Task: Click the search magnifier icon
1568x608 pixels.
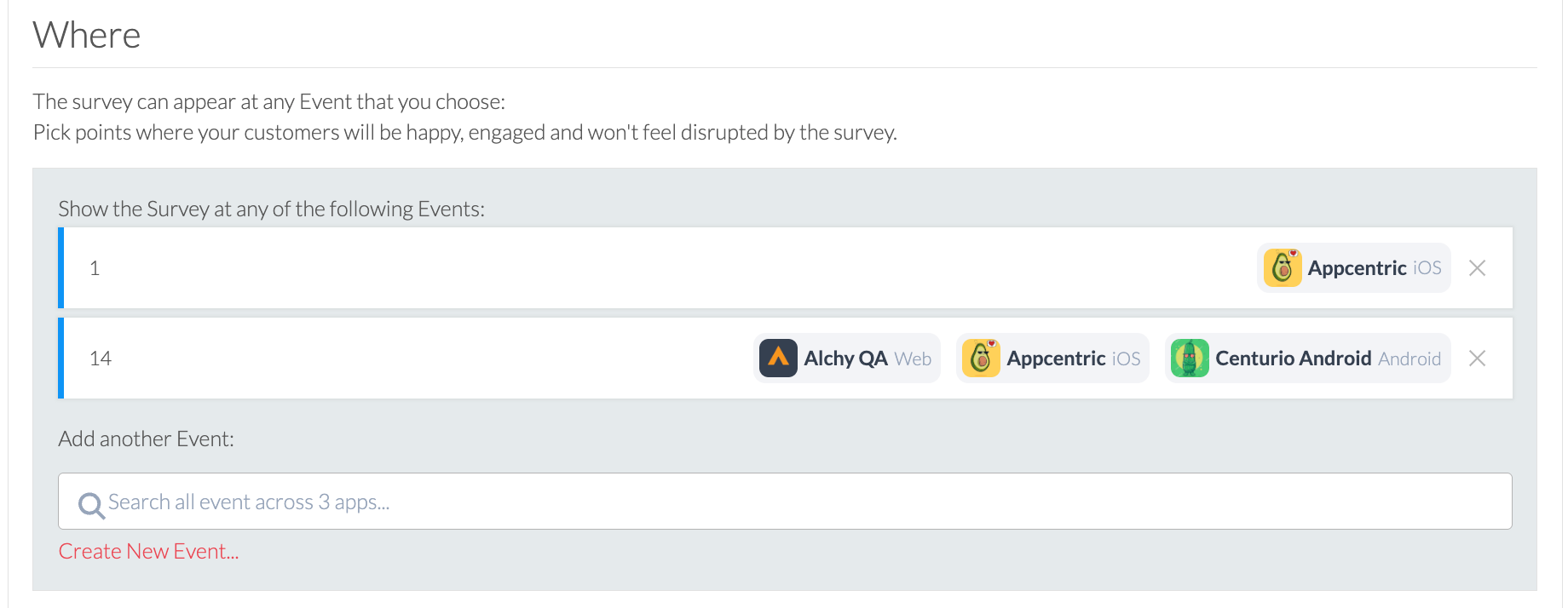Action: click(x=90, y=504)
